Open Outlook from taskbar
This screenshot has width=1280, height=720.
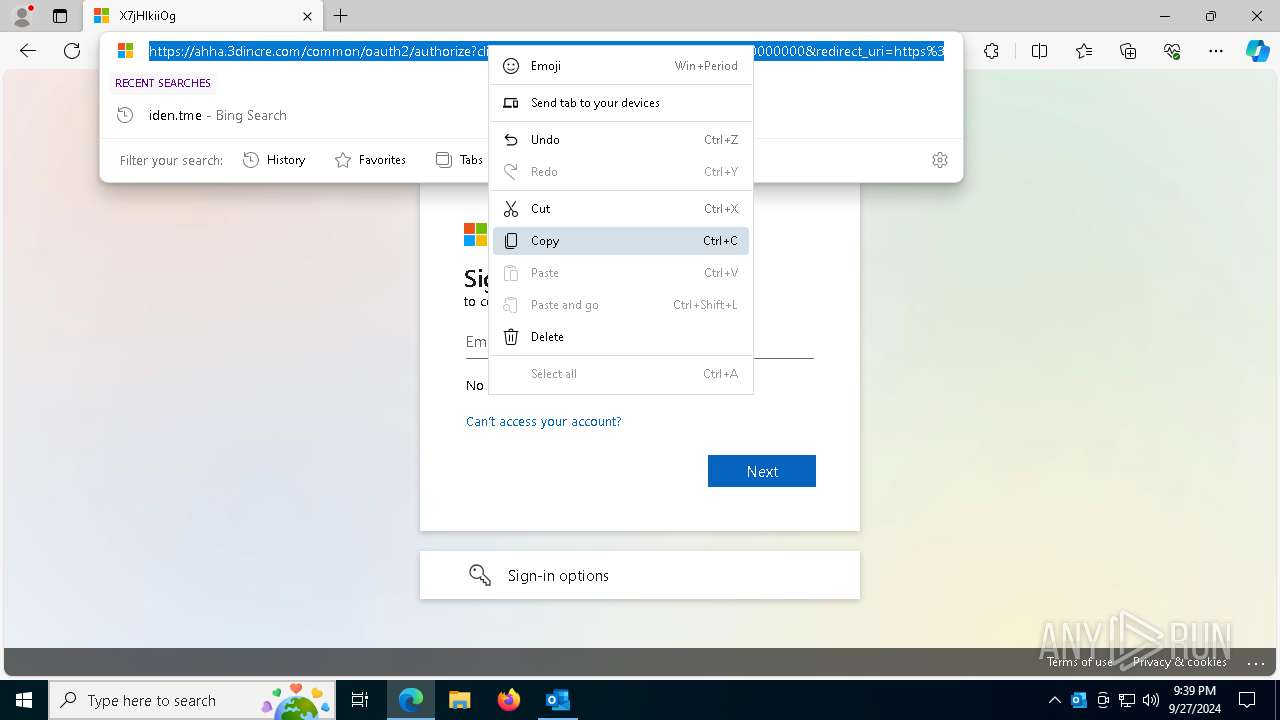[557, 700]
